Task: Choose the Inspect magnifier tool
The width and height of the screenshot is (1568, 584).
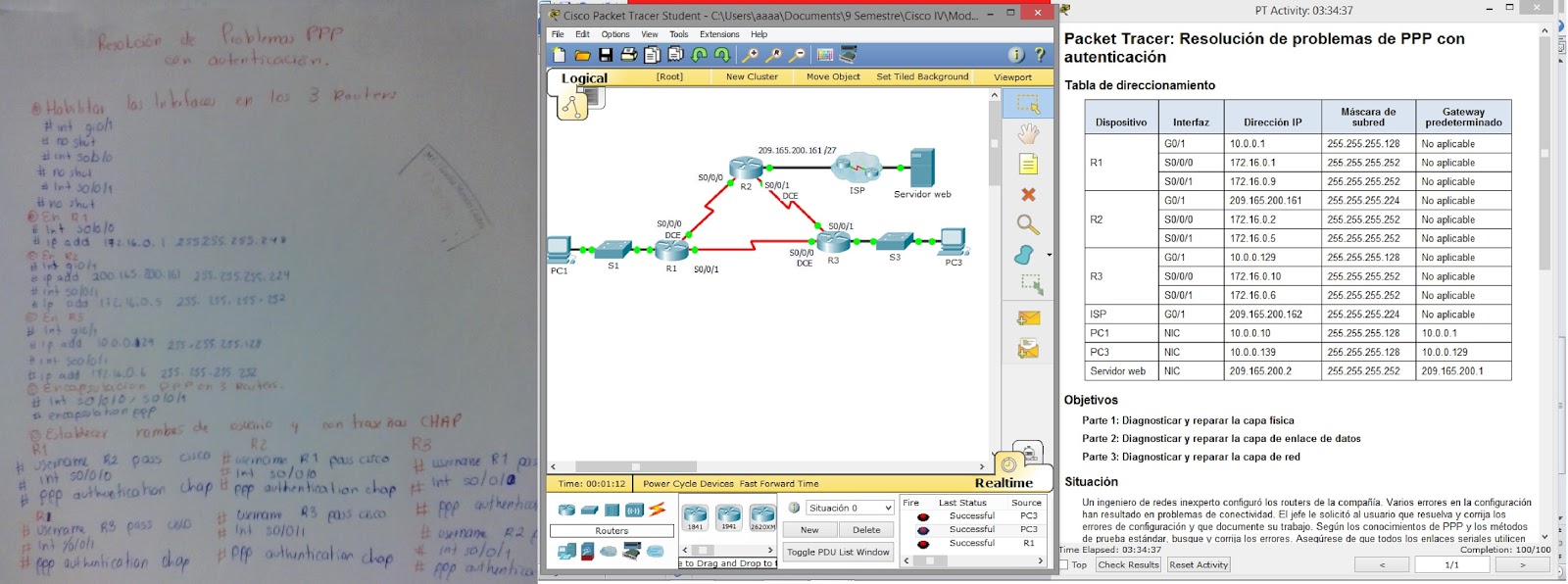Action: (1028, 224)
